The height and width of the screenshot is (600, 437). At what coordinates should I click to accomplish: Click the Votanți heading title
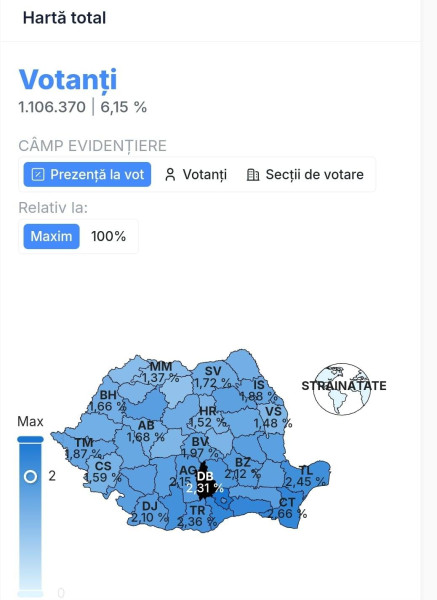pos(68,80)
